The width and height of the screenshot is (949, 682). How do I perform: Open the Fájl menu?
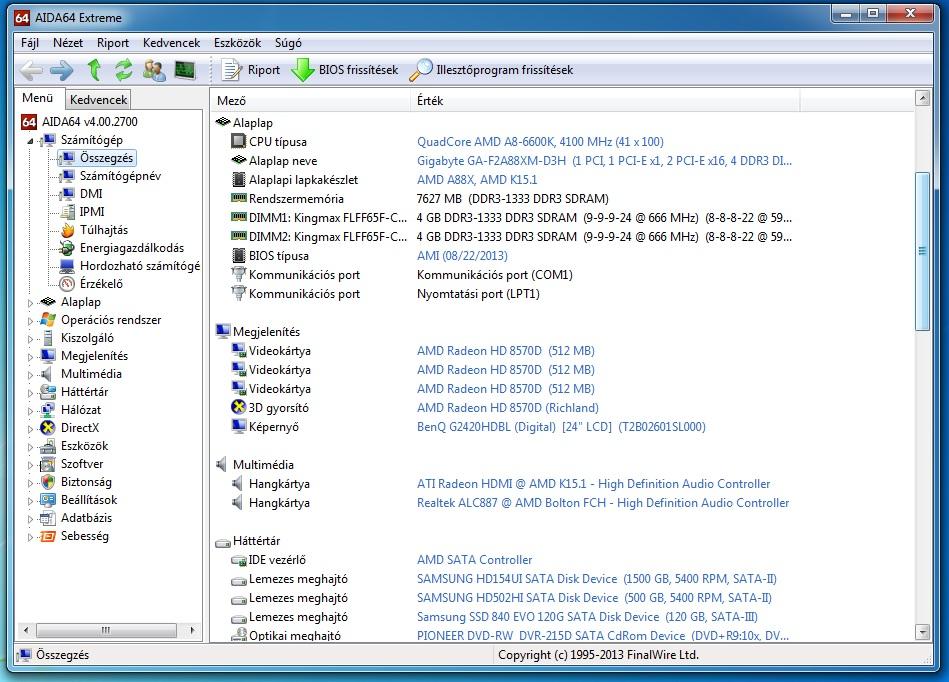click(x=30, y=43)
